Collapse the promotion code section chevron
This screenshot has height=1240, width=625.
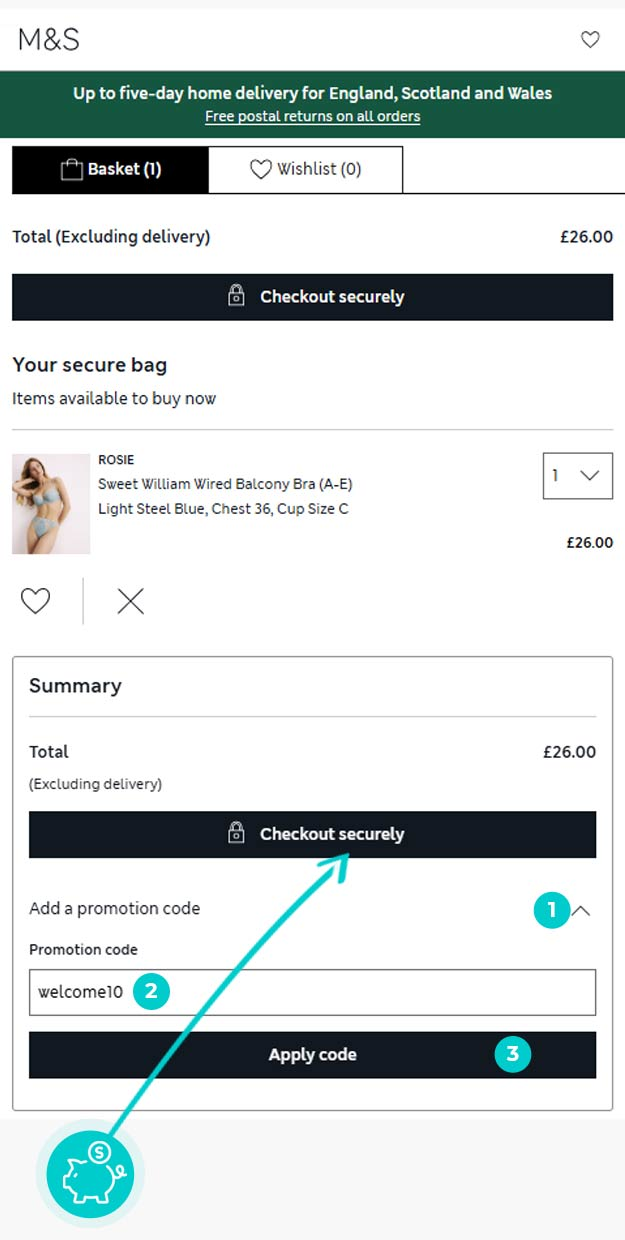581,910
